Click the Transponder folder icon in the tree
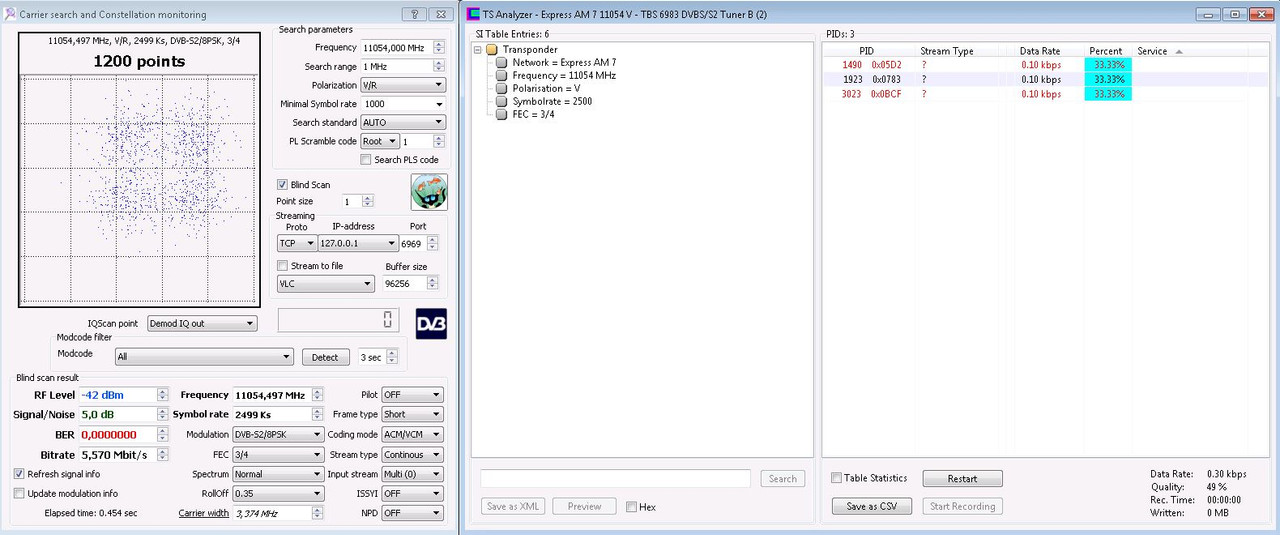The width and height of the screenshot is (1280, 535). [492, 49]
